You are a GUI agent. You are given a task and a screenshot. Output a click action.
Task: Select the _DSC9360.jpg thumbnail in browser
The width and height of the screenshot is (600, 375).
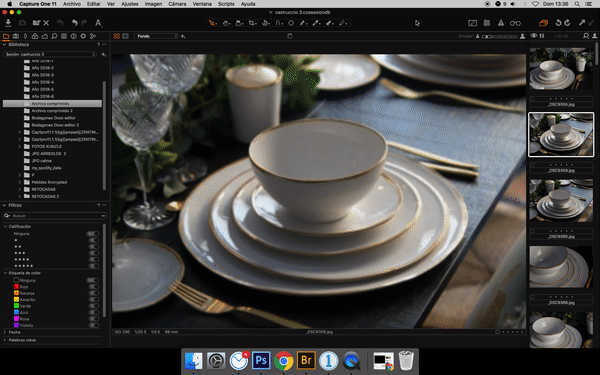pos(561,201)
